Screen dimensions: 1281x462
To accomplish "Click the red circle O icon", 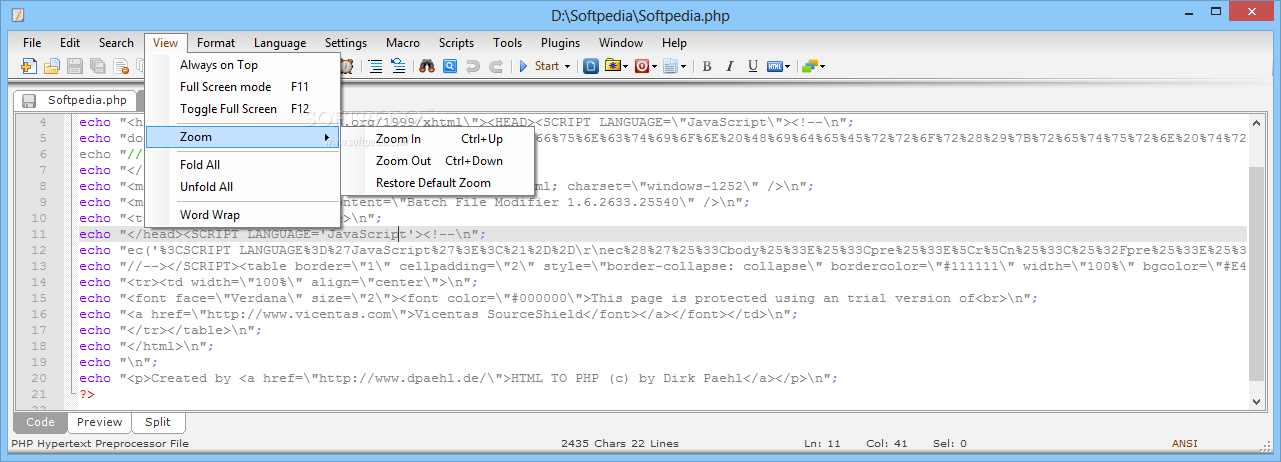I will tap(642, 67).
